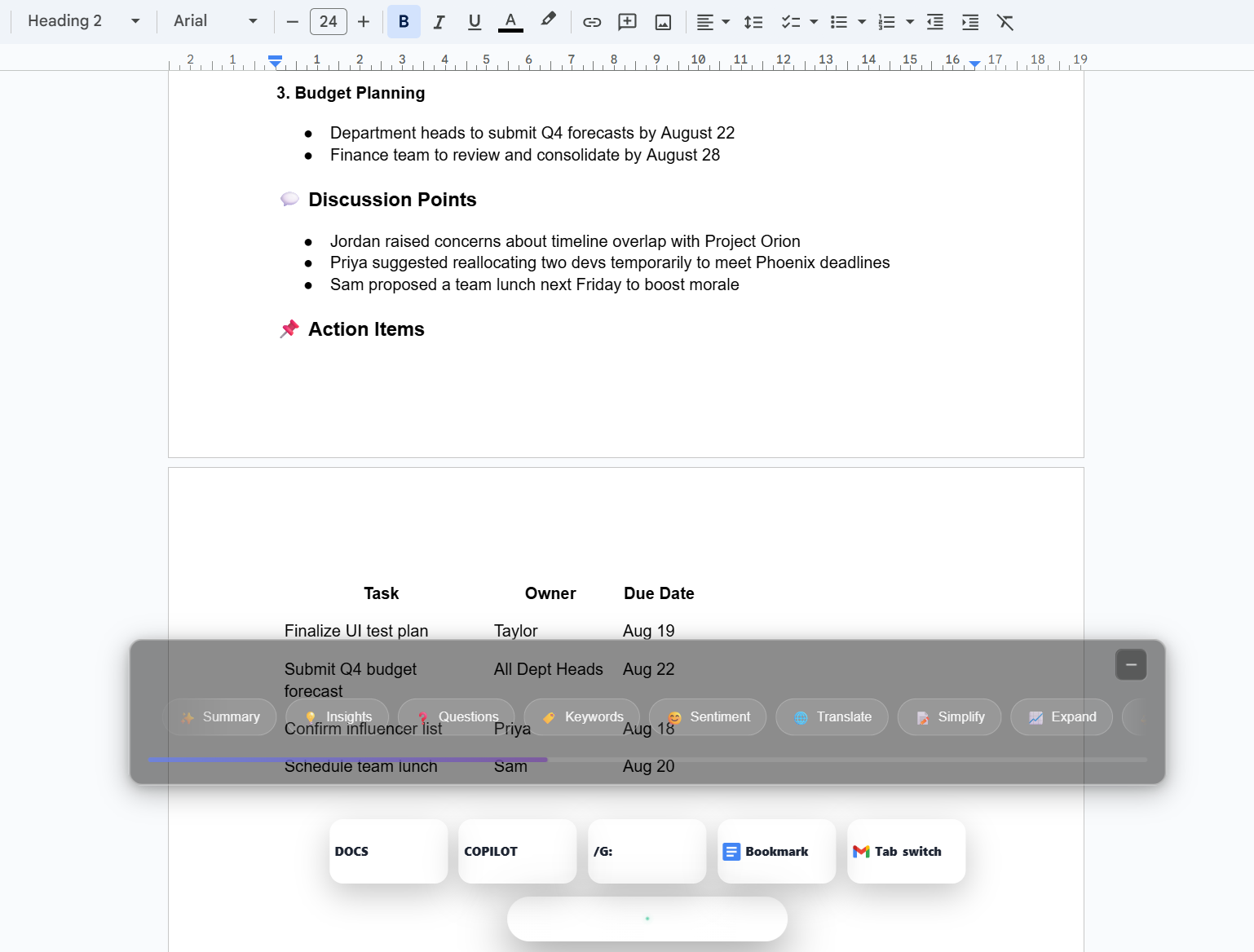Open the Arial font dropdown
This screenshot has height=952, width=1254.
[215, 21]
